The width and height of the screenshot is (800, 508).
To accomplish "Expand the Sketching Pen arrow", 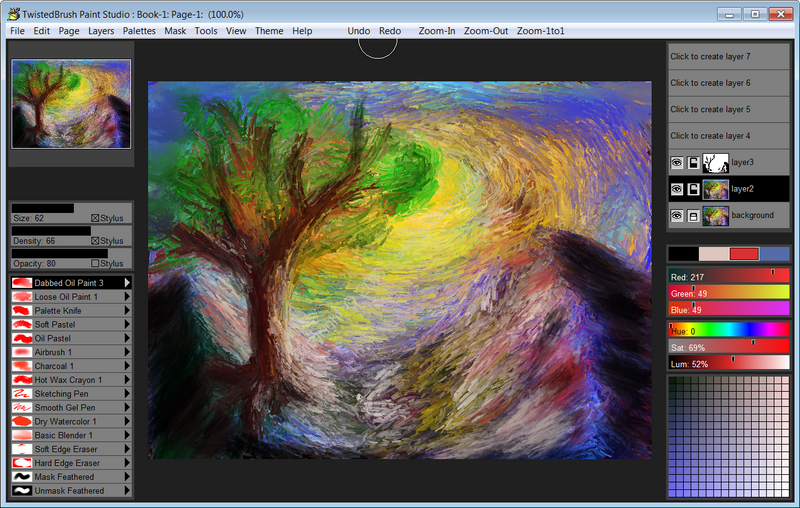I will [x=127, y=393].
